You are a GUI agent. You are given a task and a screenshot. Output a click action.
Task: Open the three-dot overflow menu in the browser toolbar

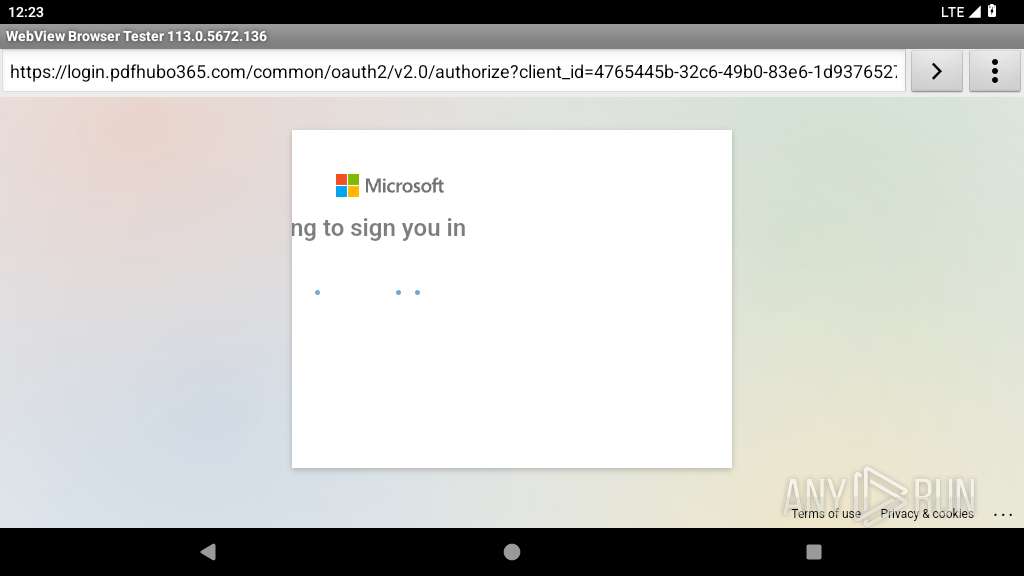pos(995,71)
